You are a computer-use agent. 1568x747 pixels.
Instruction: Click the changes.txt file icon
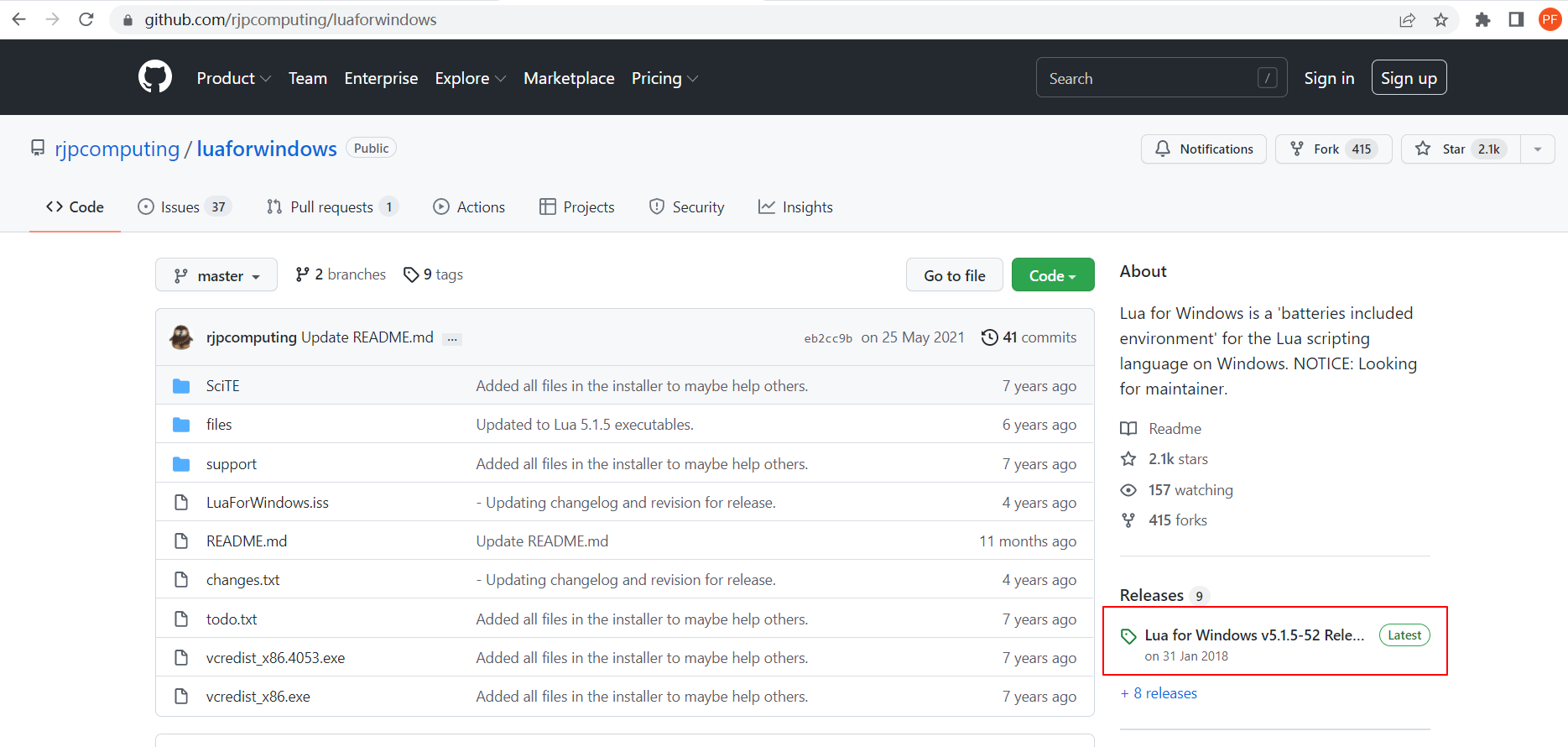tap(181, 580)
